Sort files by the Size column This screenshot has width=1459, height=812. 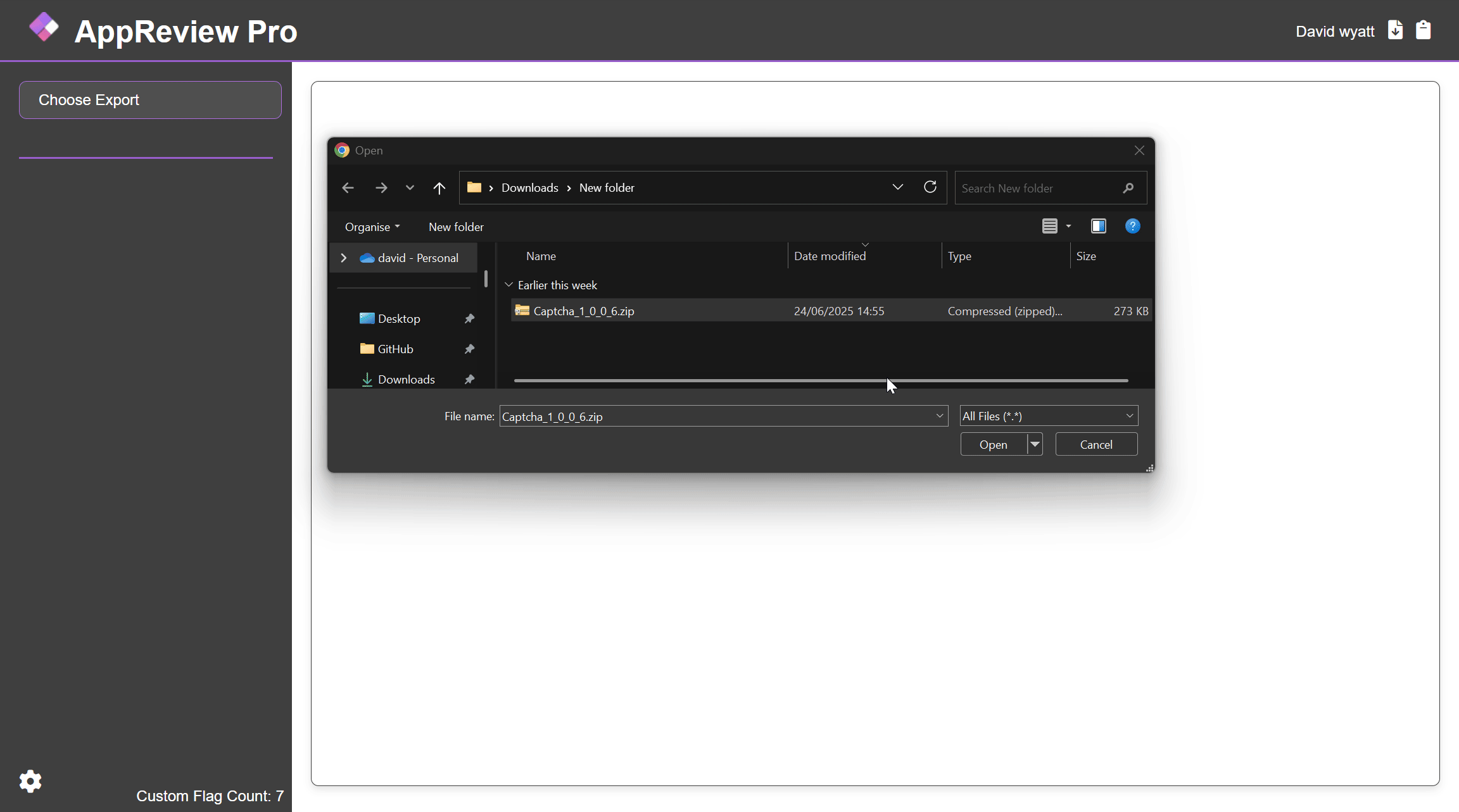[x=1086, y=256]
